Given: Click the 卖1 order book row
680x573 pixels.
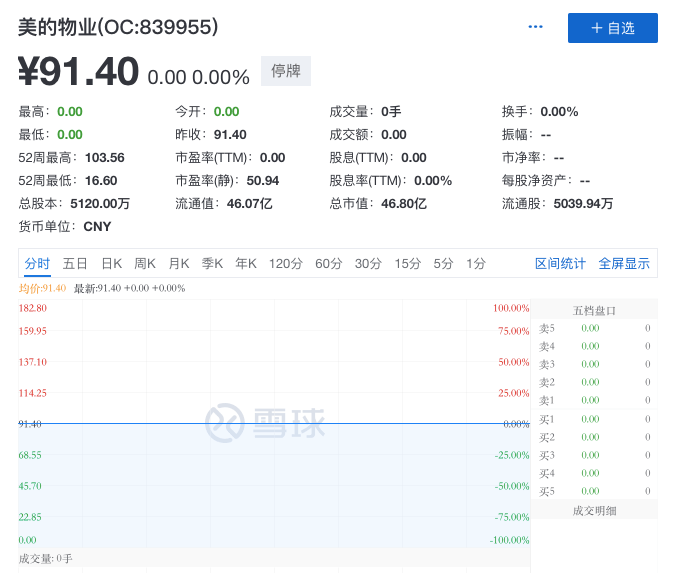Looking at the screenshot, I should [594, 400].
